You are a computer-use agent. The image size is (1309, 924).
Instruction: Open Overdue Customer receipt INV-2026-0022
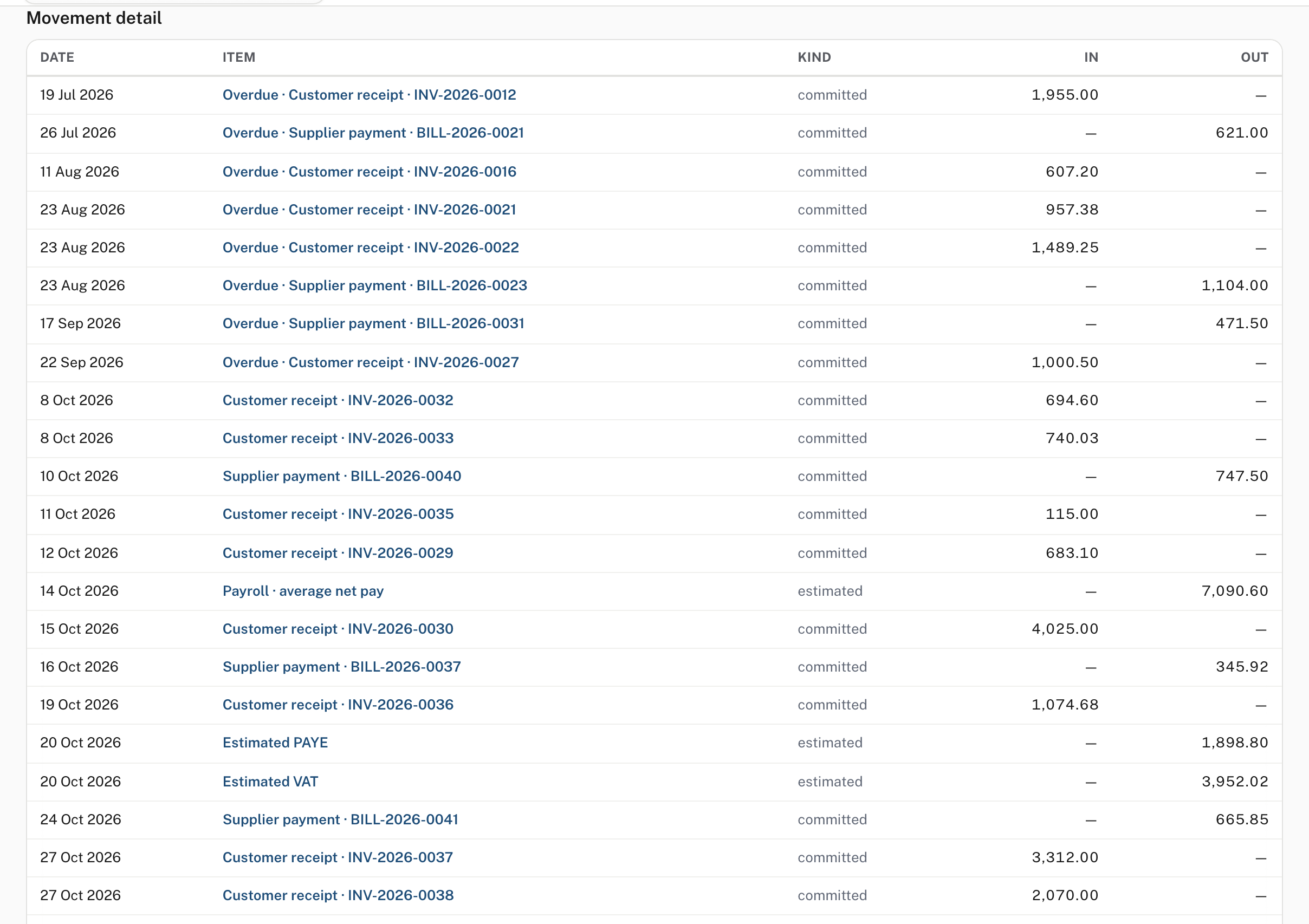371,248
